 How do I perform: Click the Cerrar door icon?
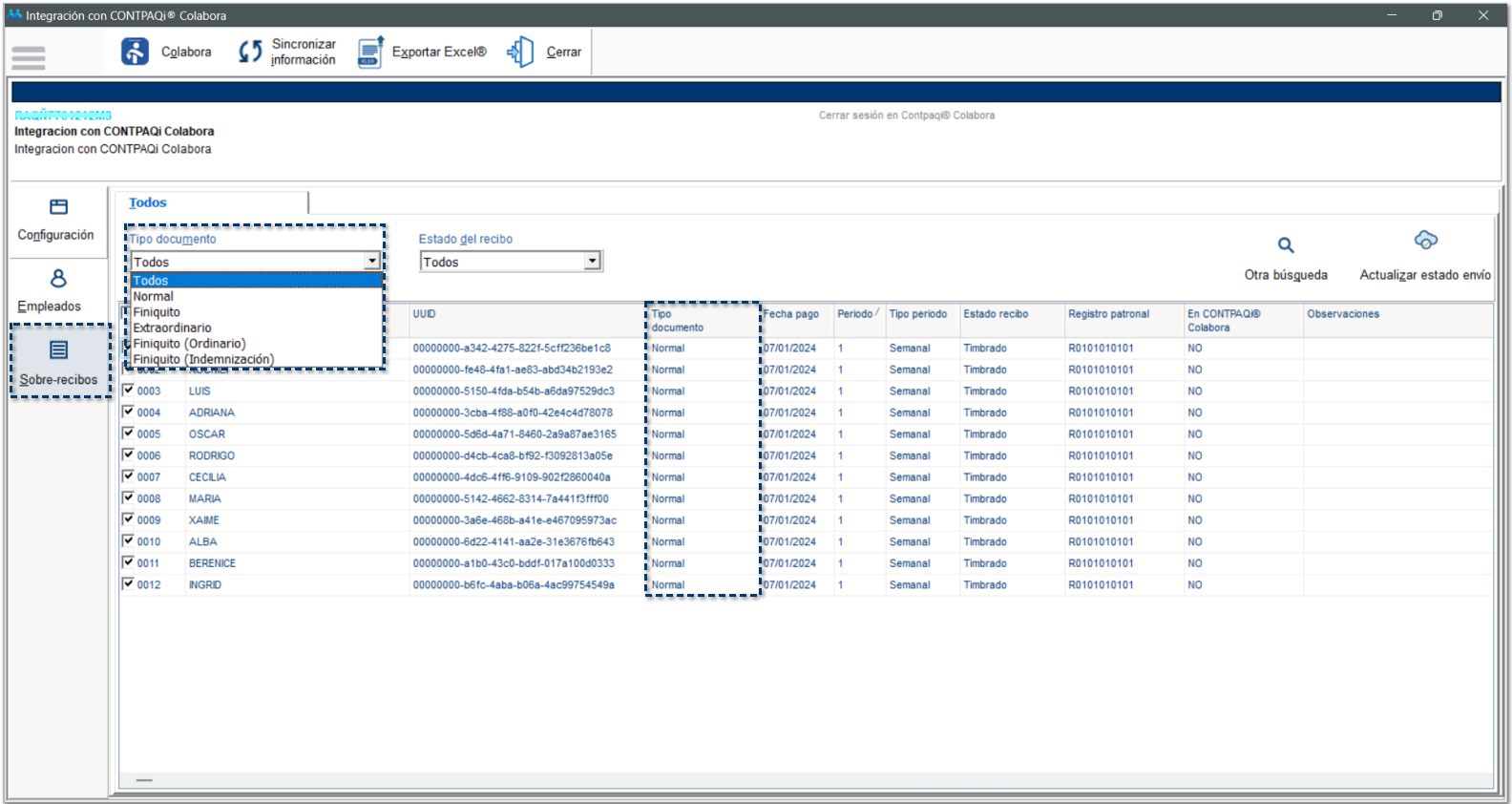point(521,52)
